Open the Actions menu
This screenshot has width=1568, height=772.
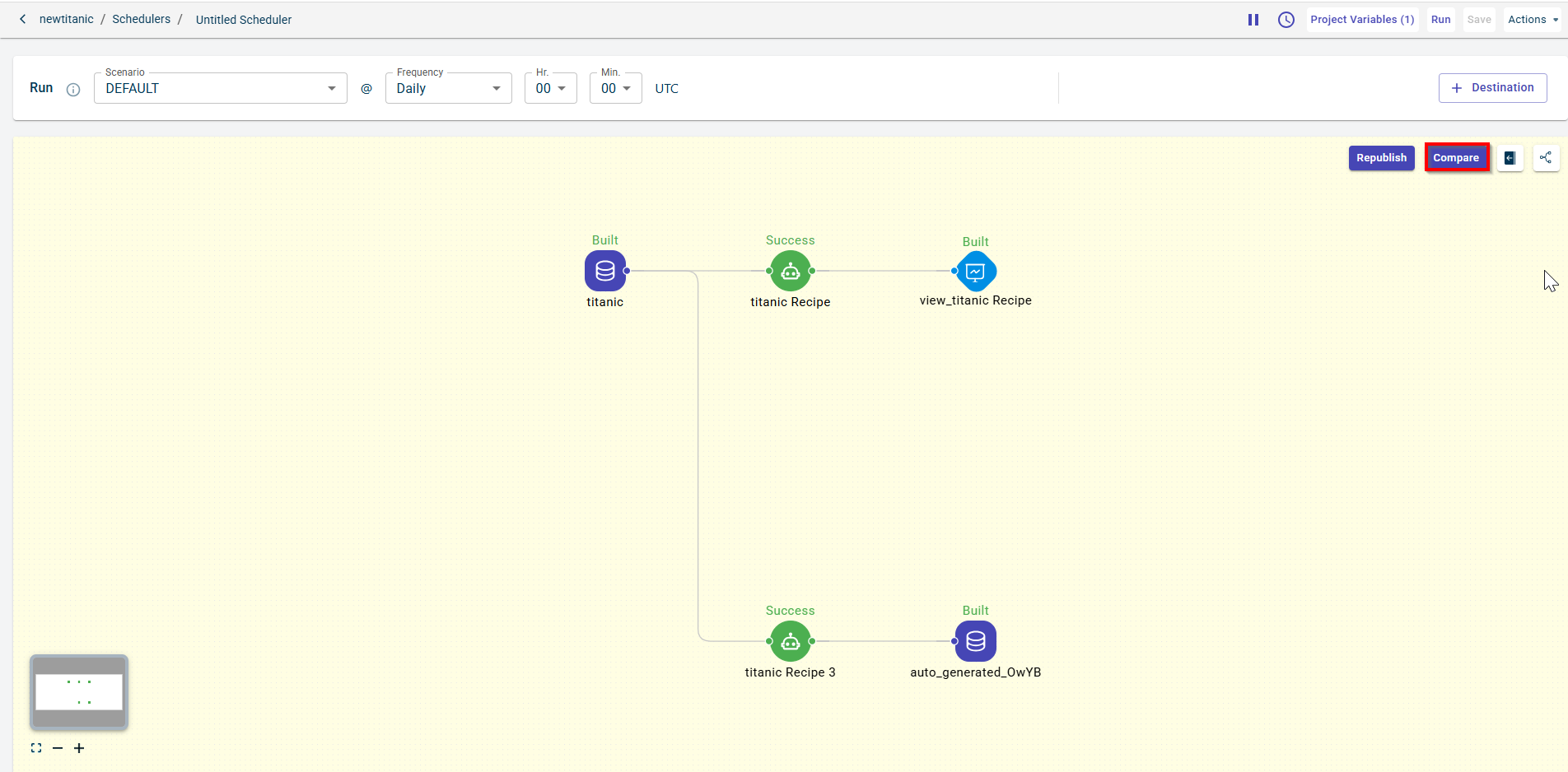click(1532, 20)
